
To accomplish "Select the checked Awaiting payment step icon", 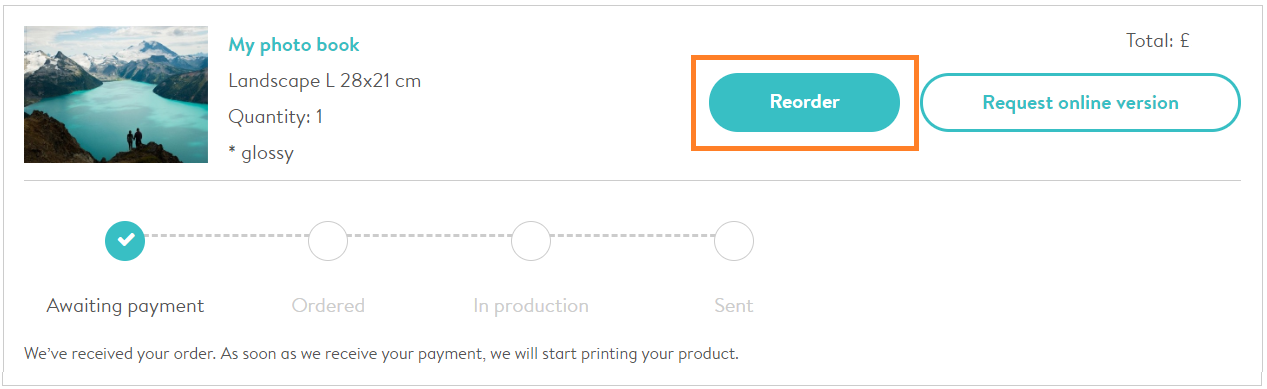I will (125, 240).
